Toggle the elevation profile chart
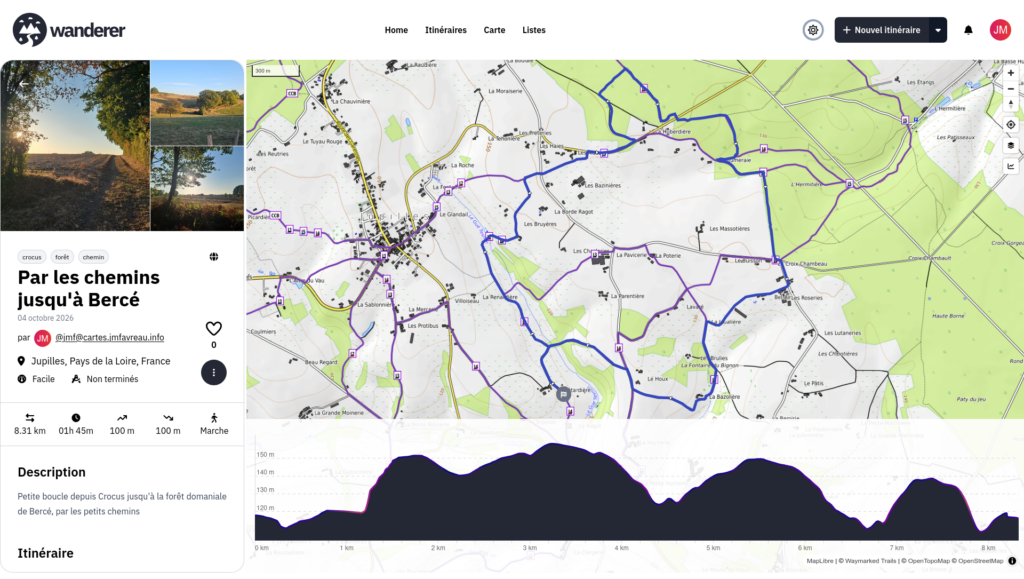1024x579 pixels. (x=1010, y=166)
